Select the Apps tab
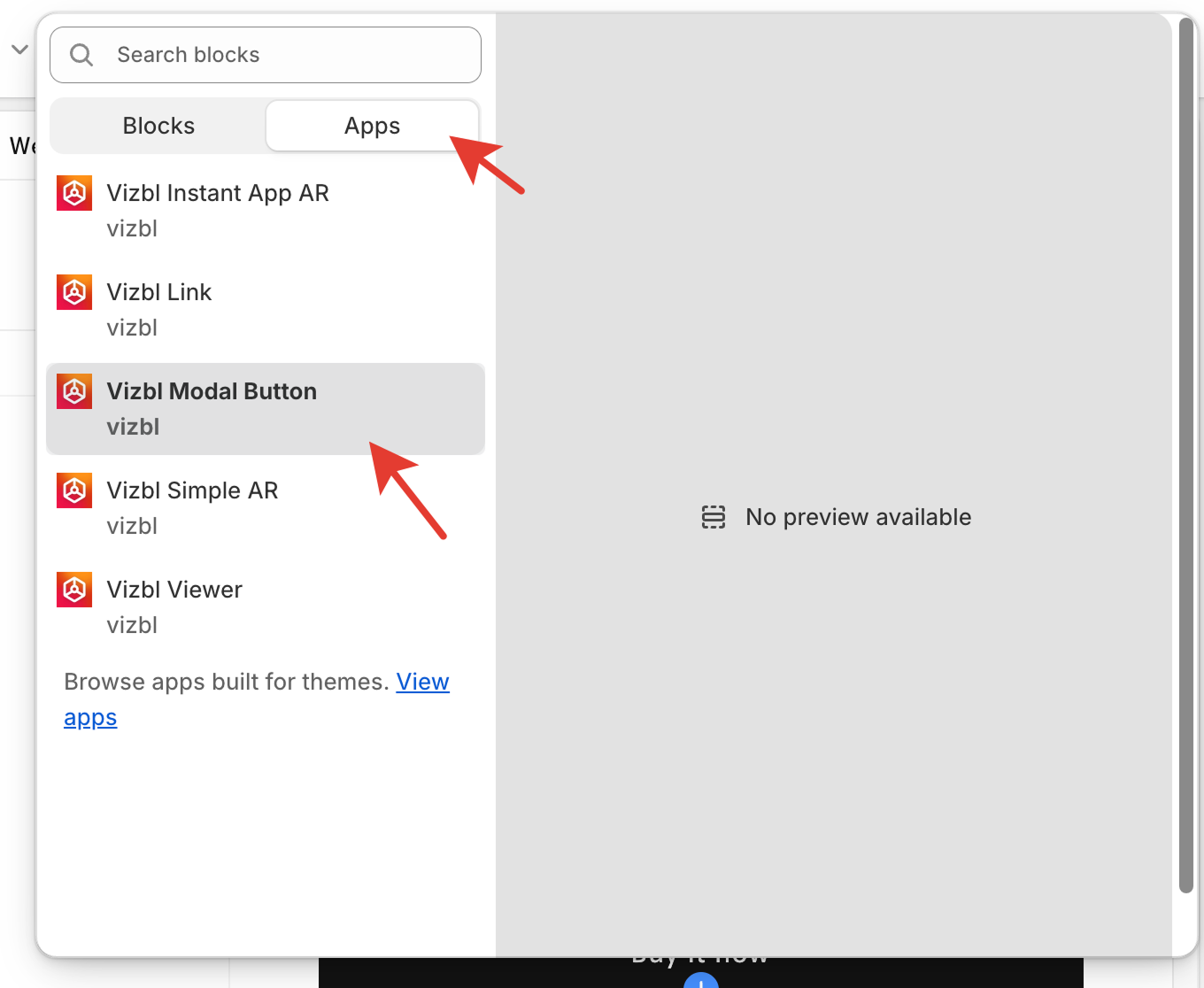 click(372, 126)
